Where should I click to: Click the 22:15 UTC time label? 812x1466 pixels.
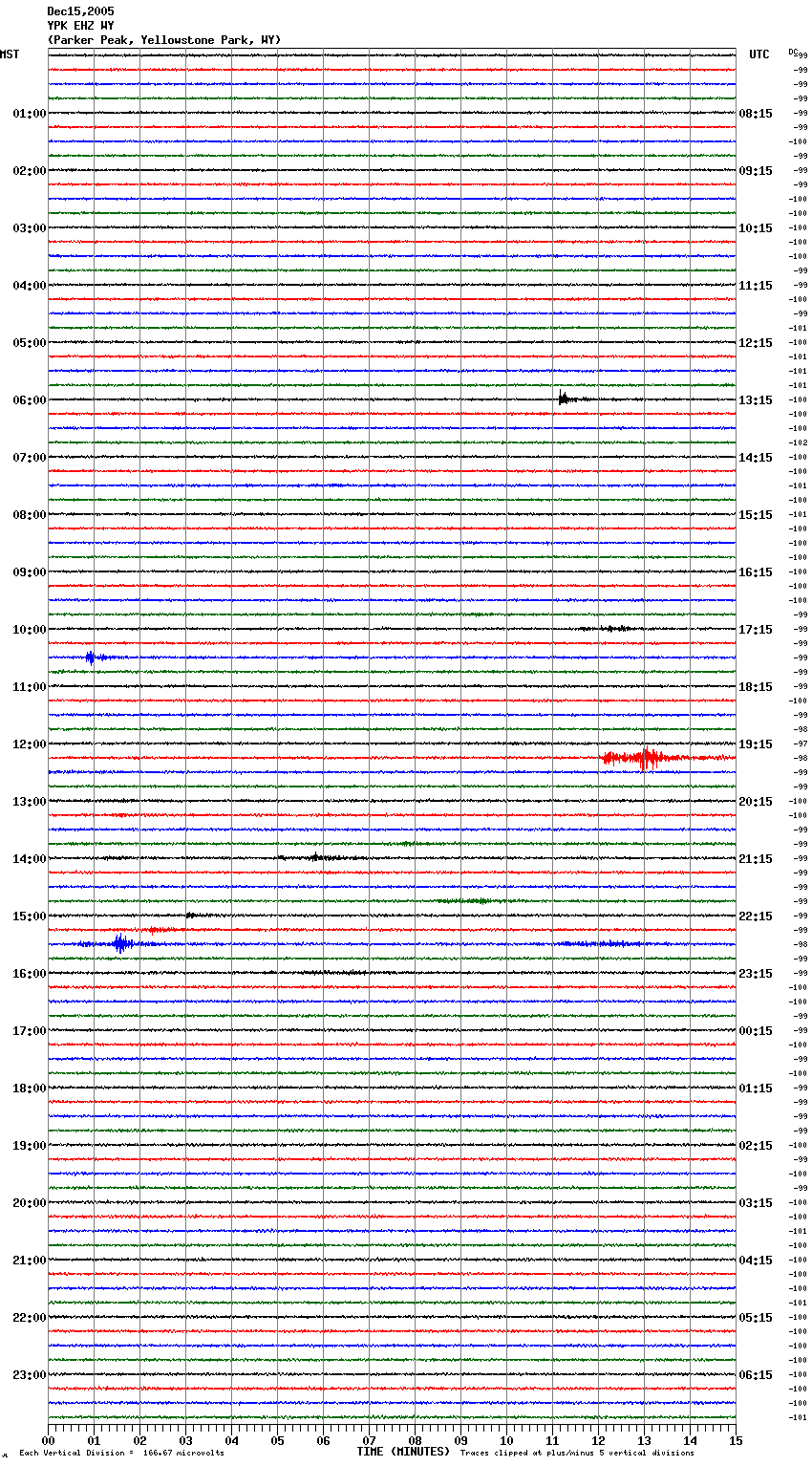[x=756, y=916]
